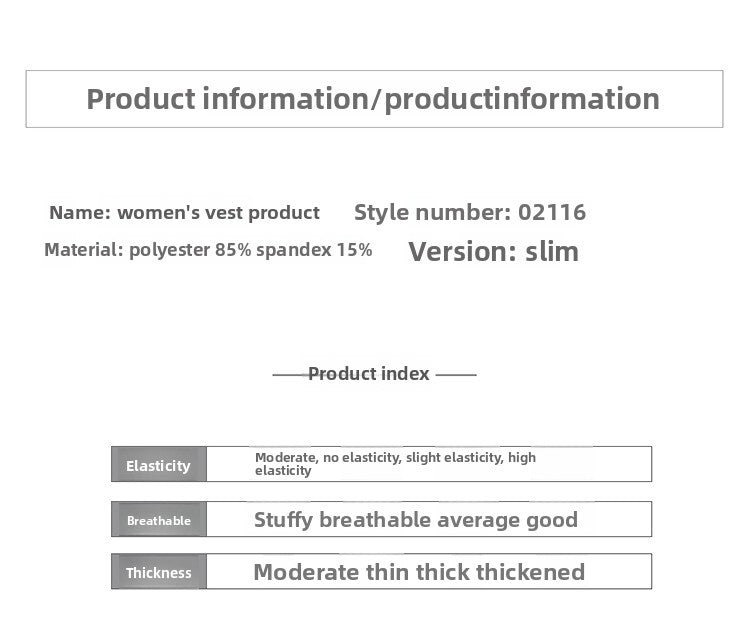Select the Elasticity label box
The image size is (750, 629).
tap(159, 464)
